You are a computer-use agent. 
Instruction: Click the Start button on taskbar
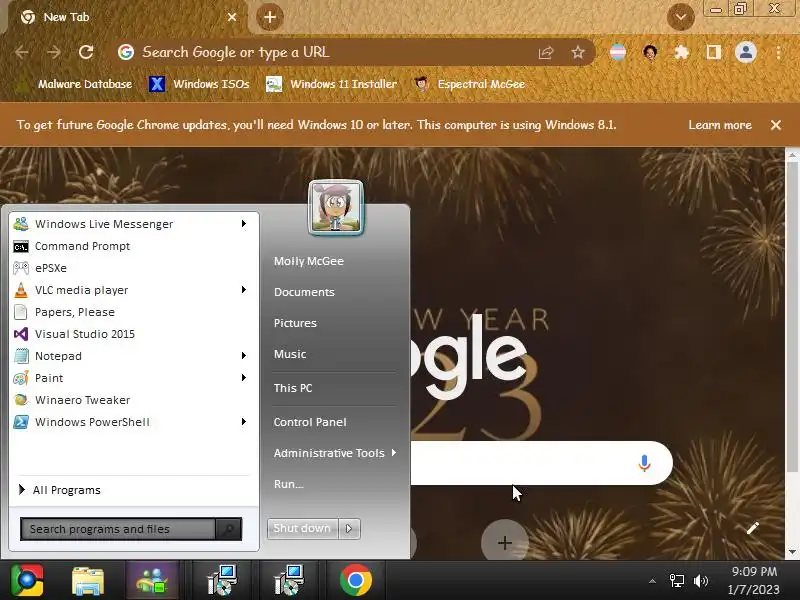[x=27, y=580]
